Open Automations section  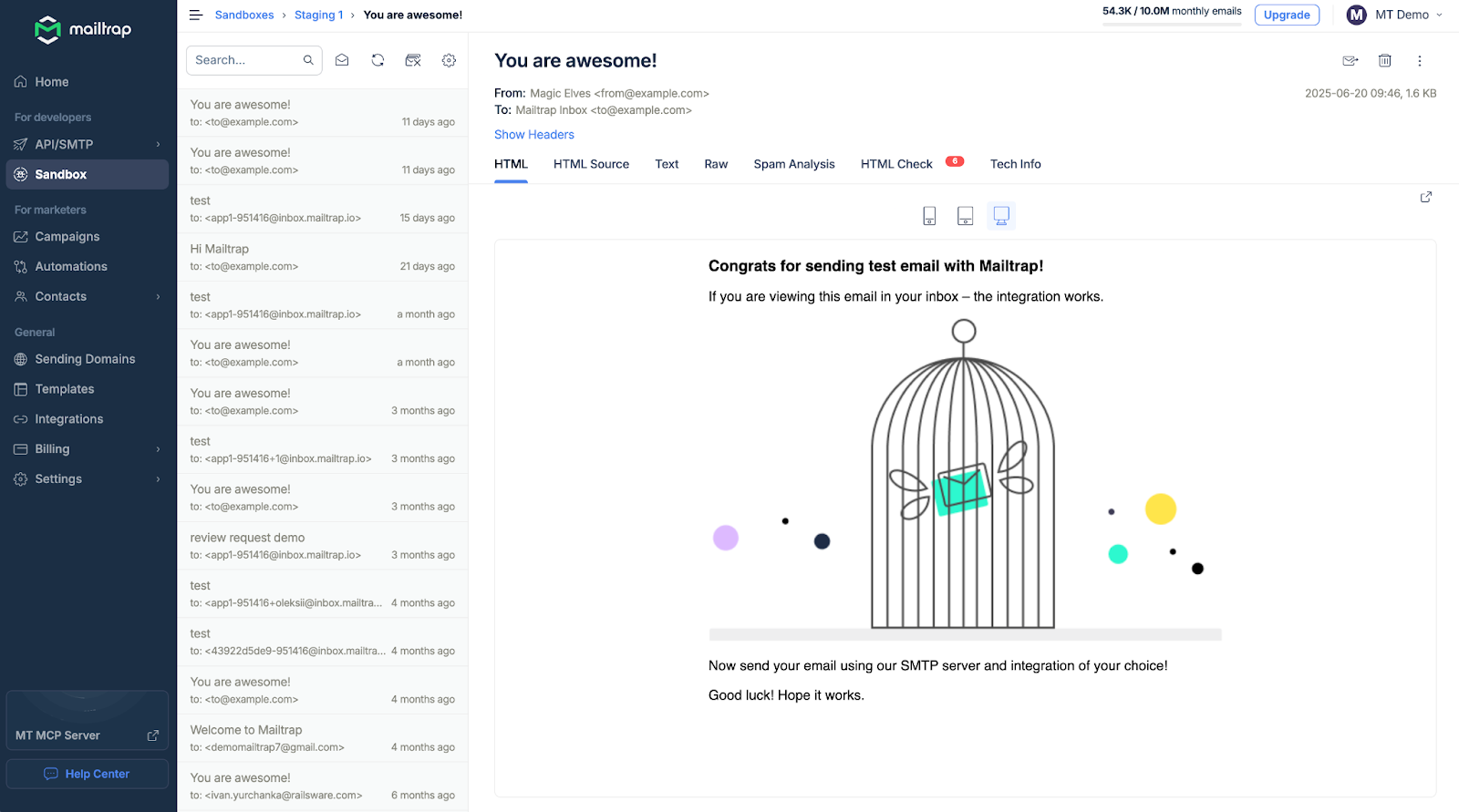tap(88, 266)
